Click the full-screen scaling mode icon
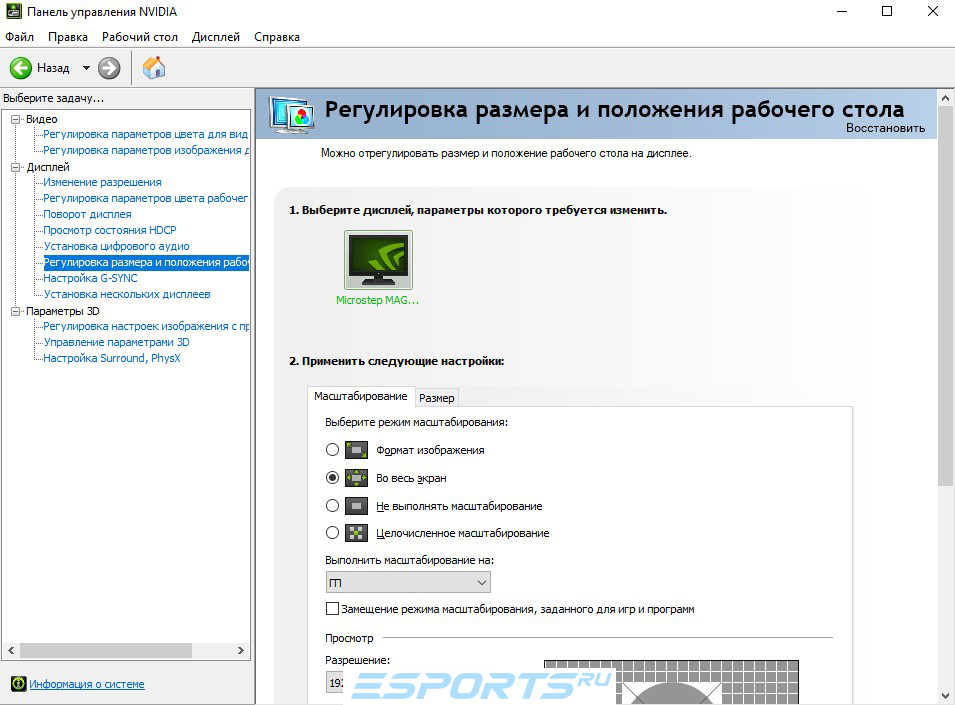 pyautogui.click(x=356, y=478)
